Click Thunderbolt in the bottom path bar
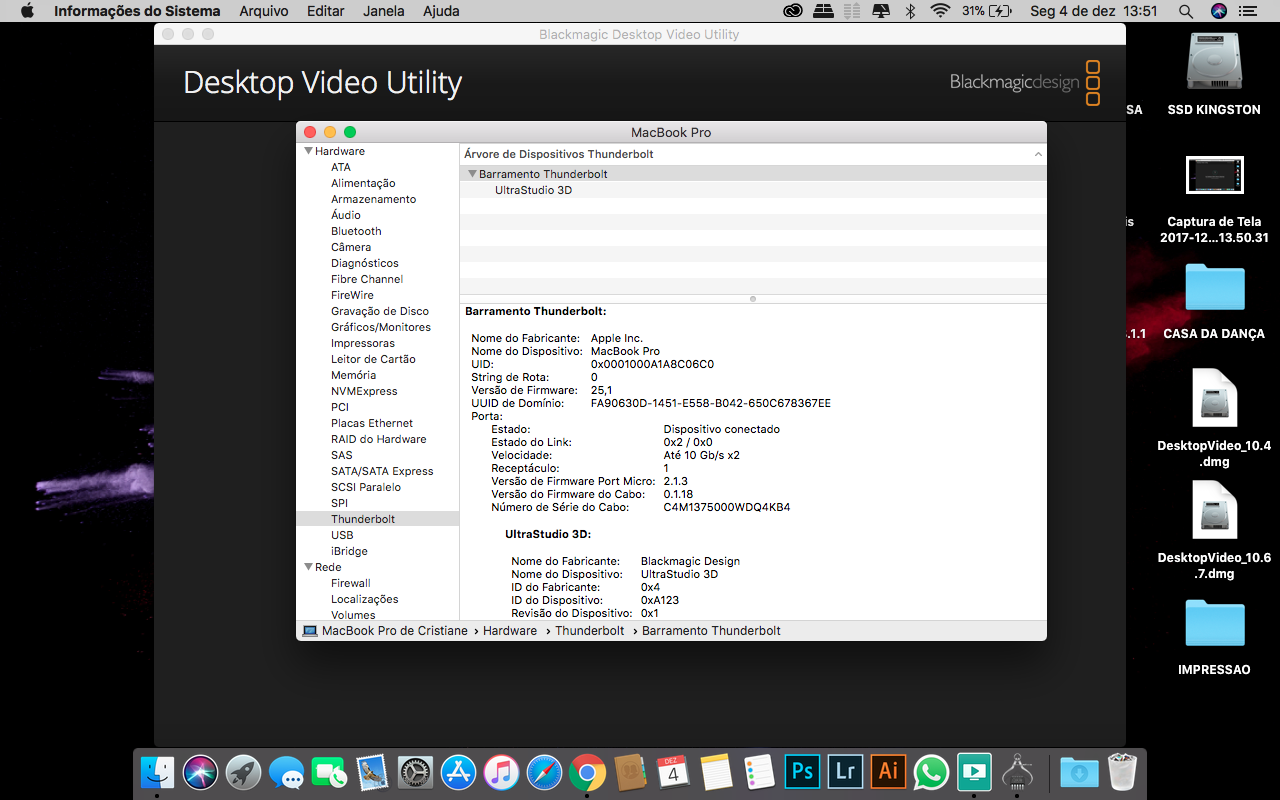 click(589, 631)
